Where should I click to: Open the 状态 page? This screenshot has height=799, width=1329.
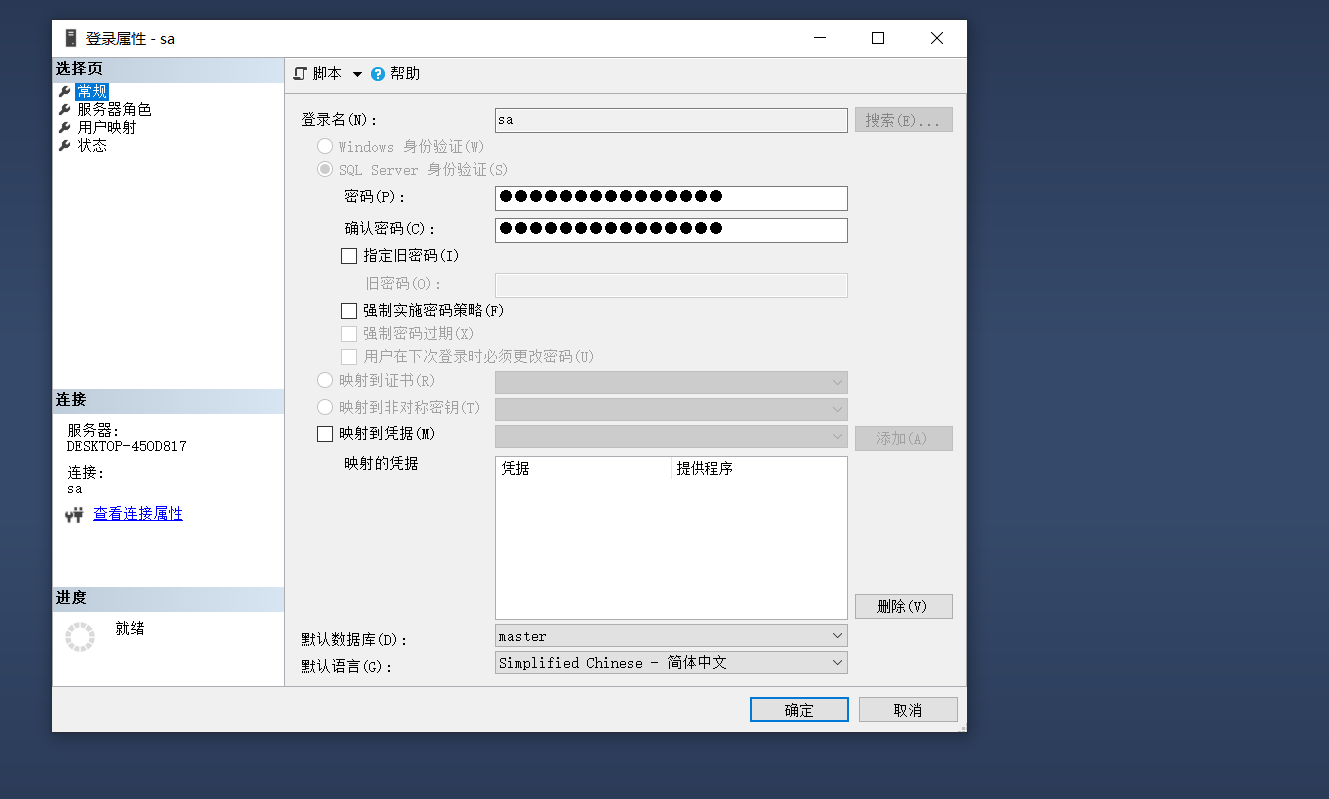tap(93, 145)
